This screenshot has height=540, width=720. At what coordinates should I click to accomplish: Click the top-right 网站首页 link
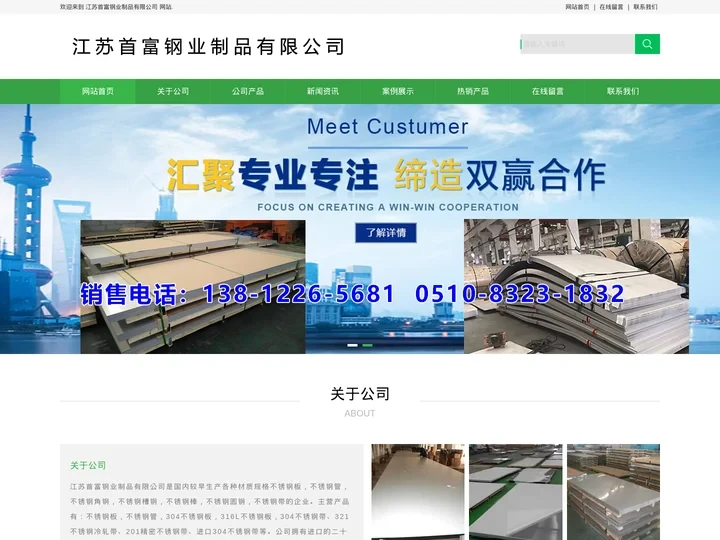pyautogui.click(x=577, y=7)
